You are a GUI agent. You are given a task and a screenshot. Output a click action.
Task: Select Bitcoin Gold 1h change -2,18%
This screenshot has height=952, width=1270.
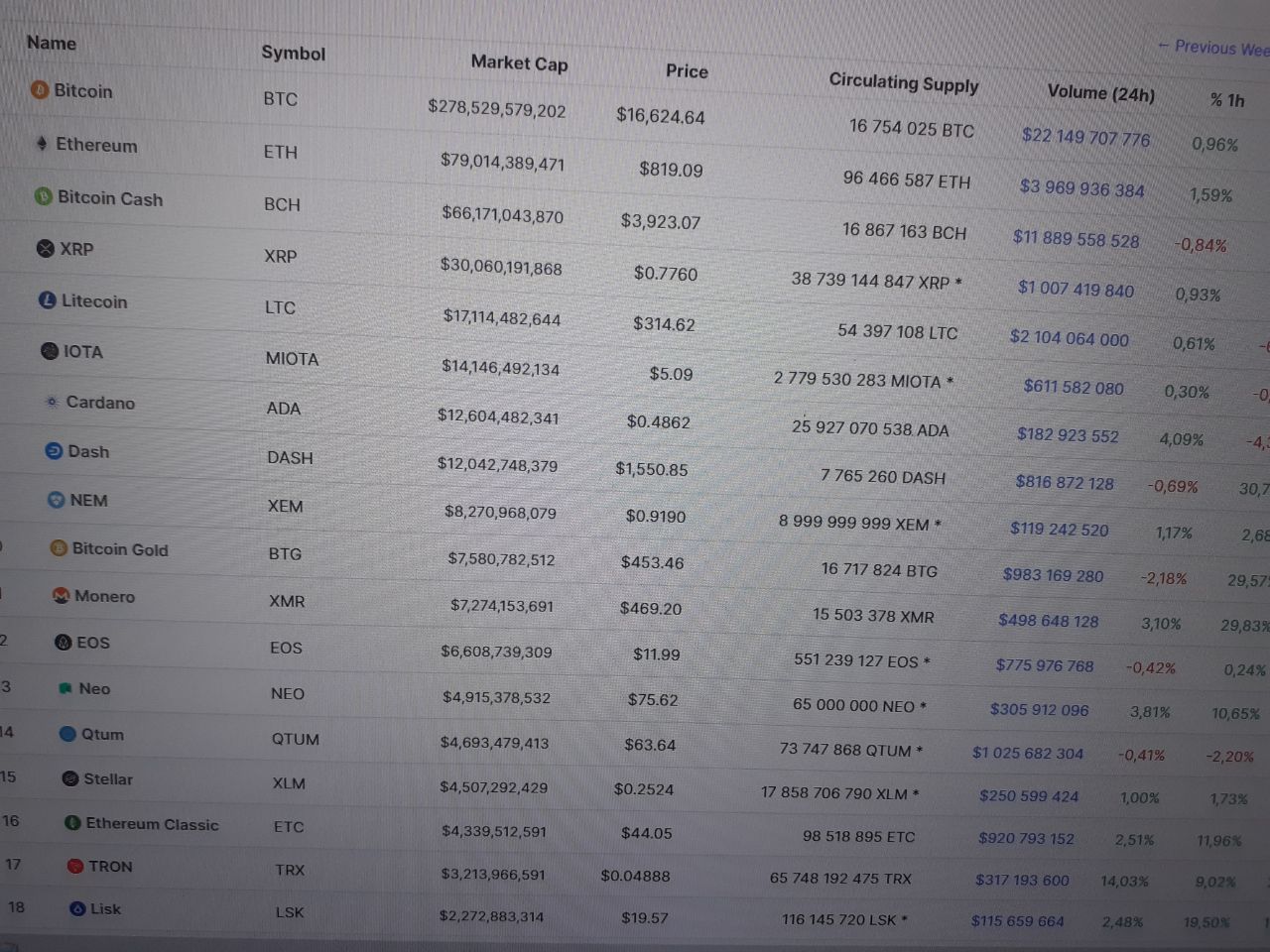tap(1164, 578)
